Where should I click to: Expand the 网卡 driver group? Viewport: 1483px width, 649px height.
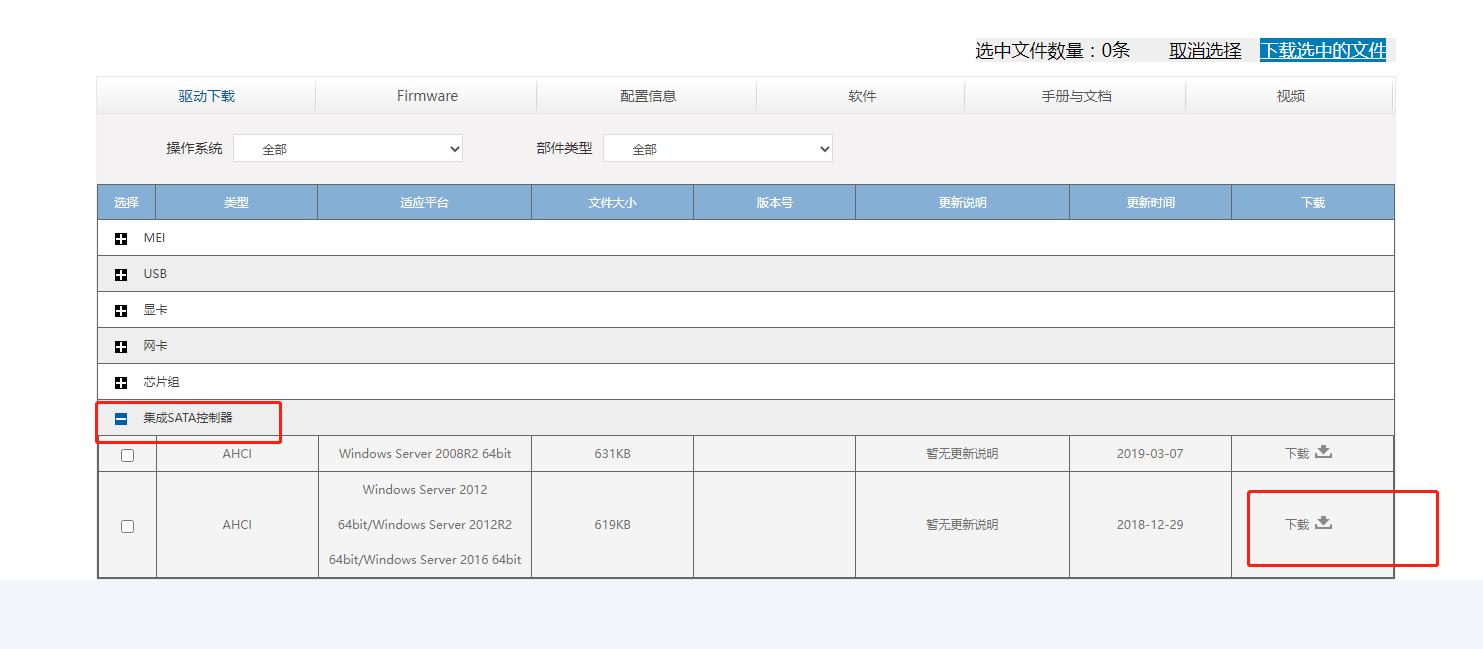click(121, 347)
